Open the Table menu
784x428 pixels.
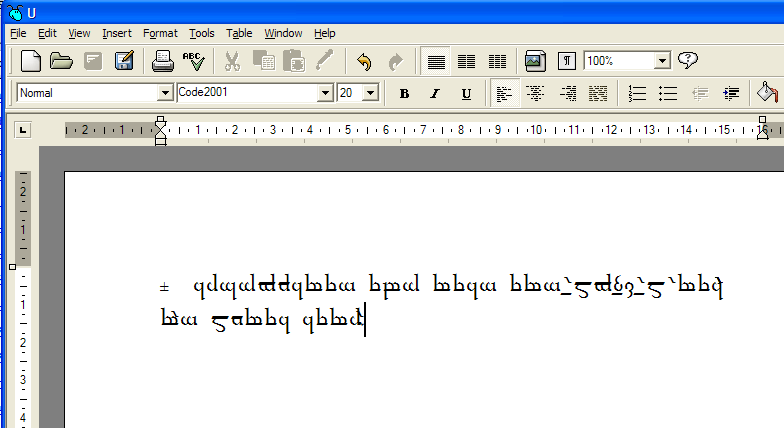pos(239,33)
